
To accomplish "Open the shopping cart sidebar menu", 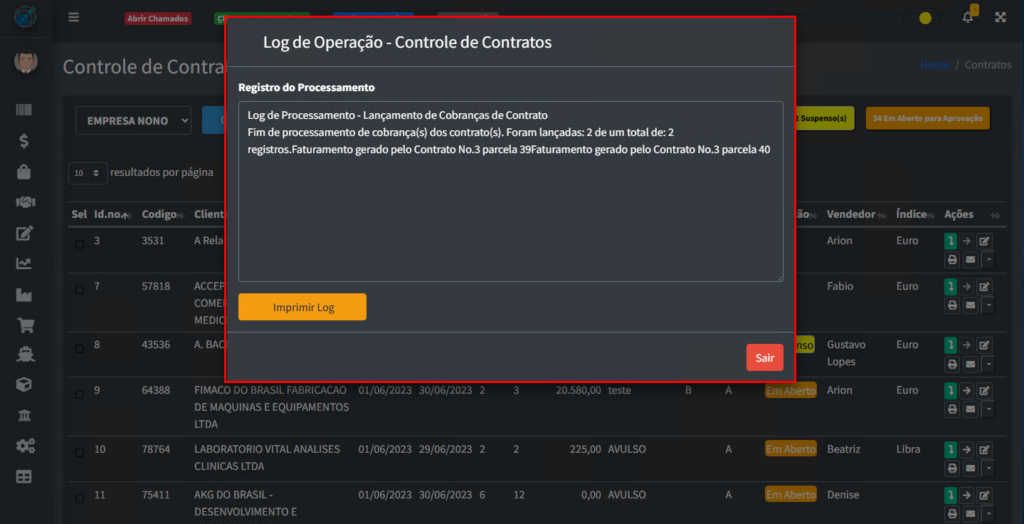I will (25, 325).
